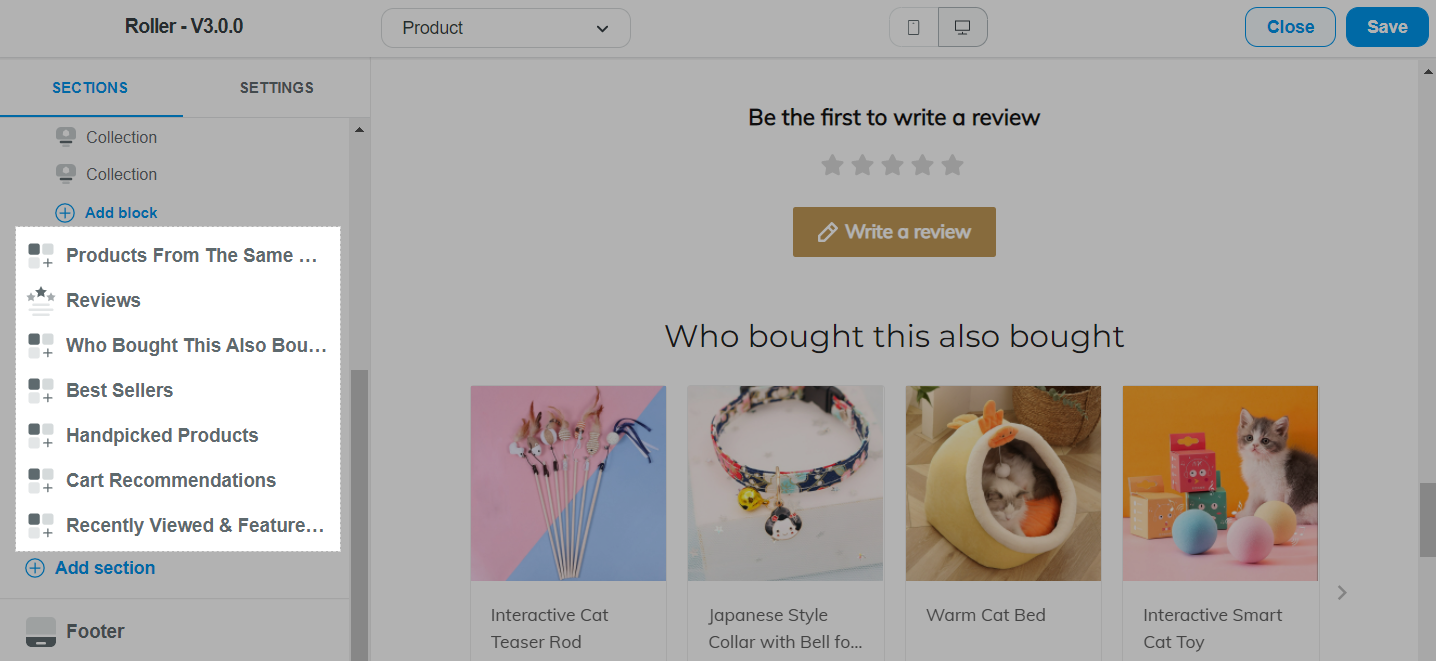Switch to mobile preview icon
Screen dimensions: 1436x661
[x=913, y=28]
